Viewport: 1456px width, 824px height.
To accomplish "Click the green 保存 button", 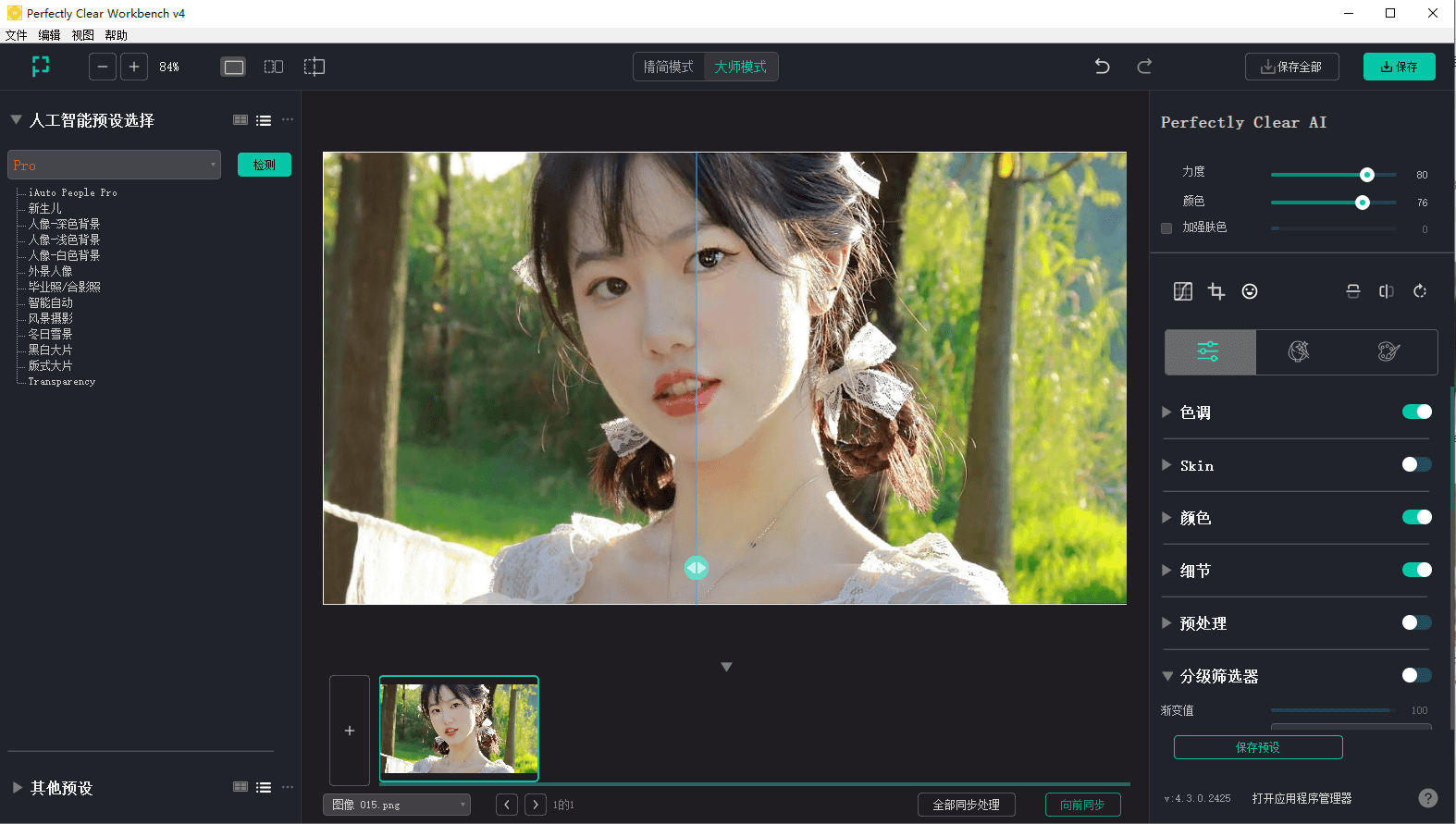I will [x=1399, y=67].
